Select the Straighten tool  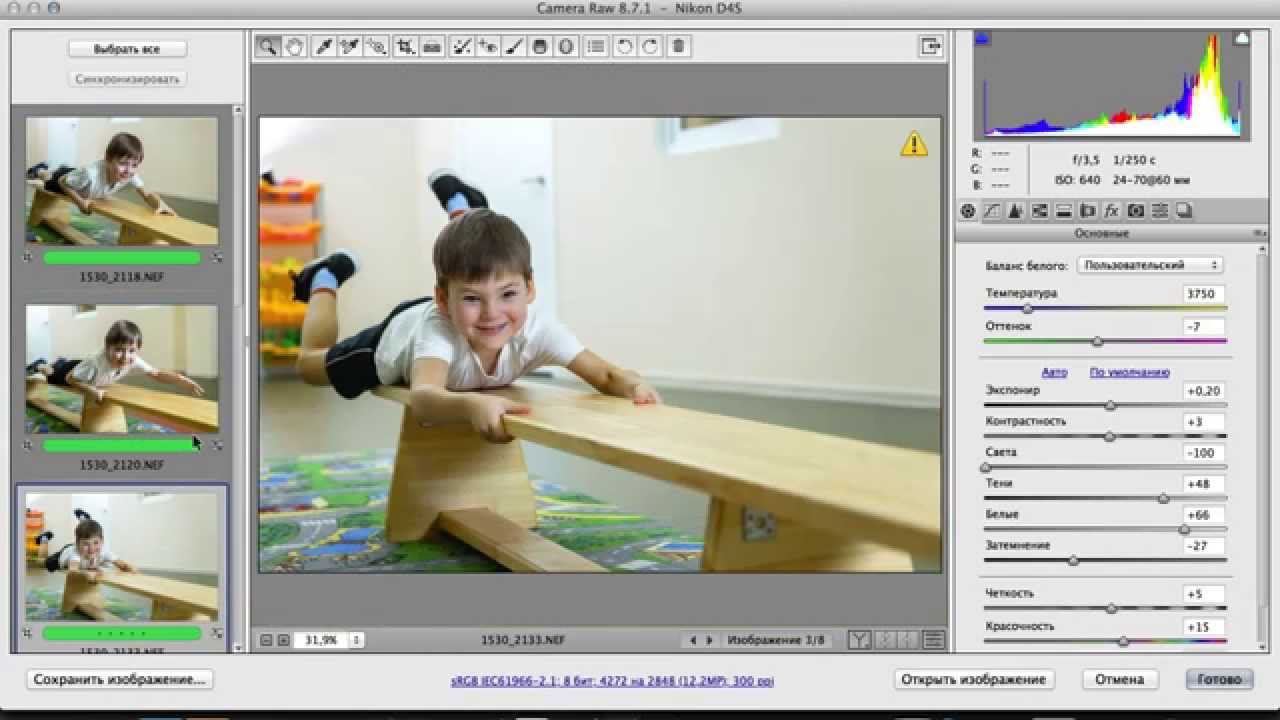432,46
